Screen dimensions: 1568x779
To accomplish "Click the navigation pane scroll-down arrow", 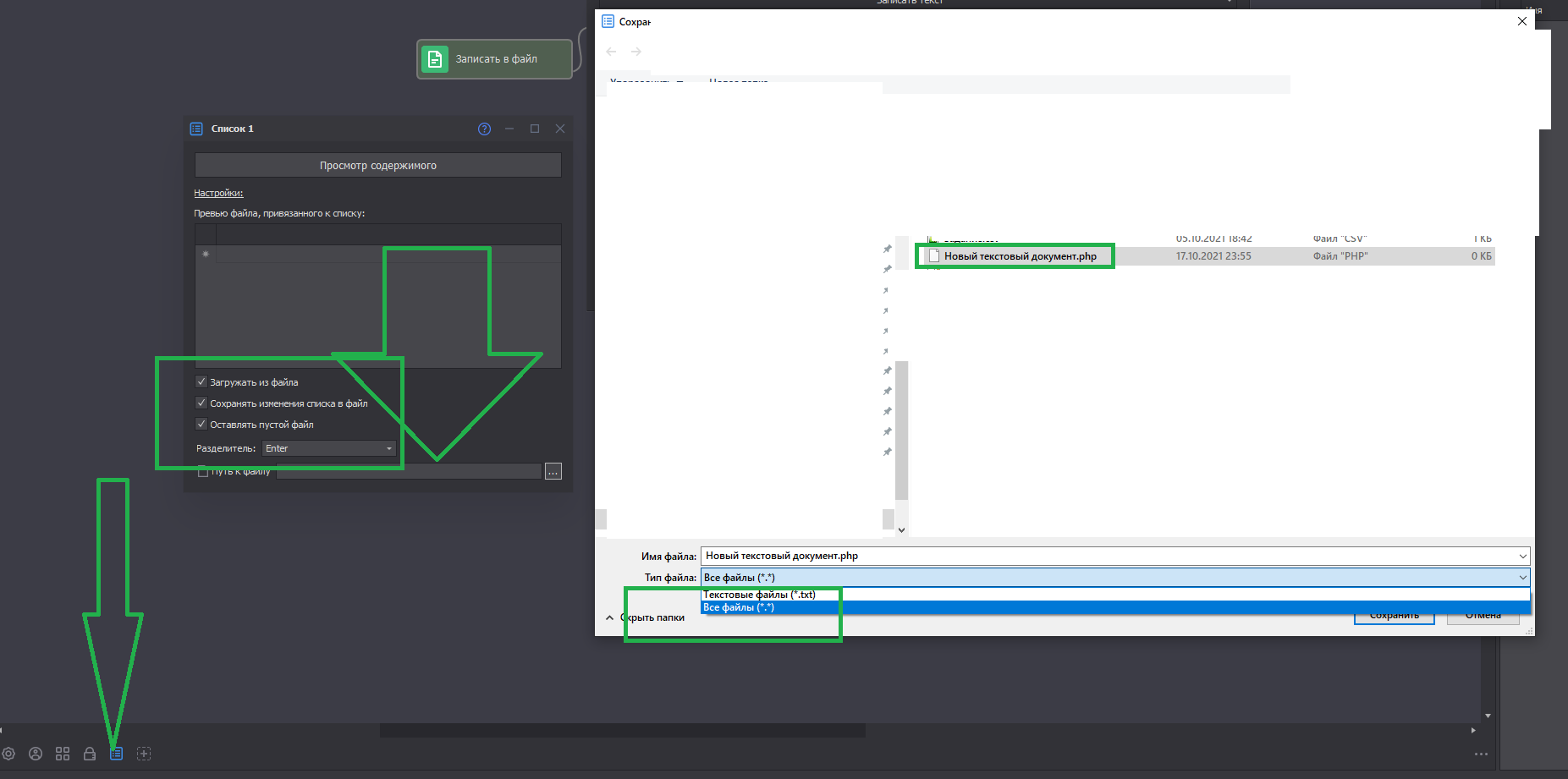I will (x=901, y=529).
